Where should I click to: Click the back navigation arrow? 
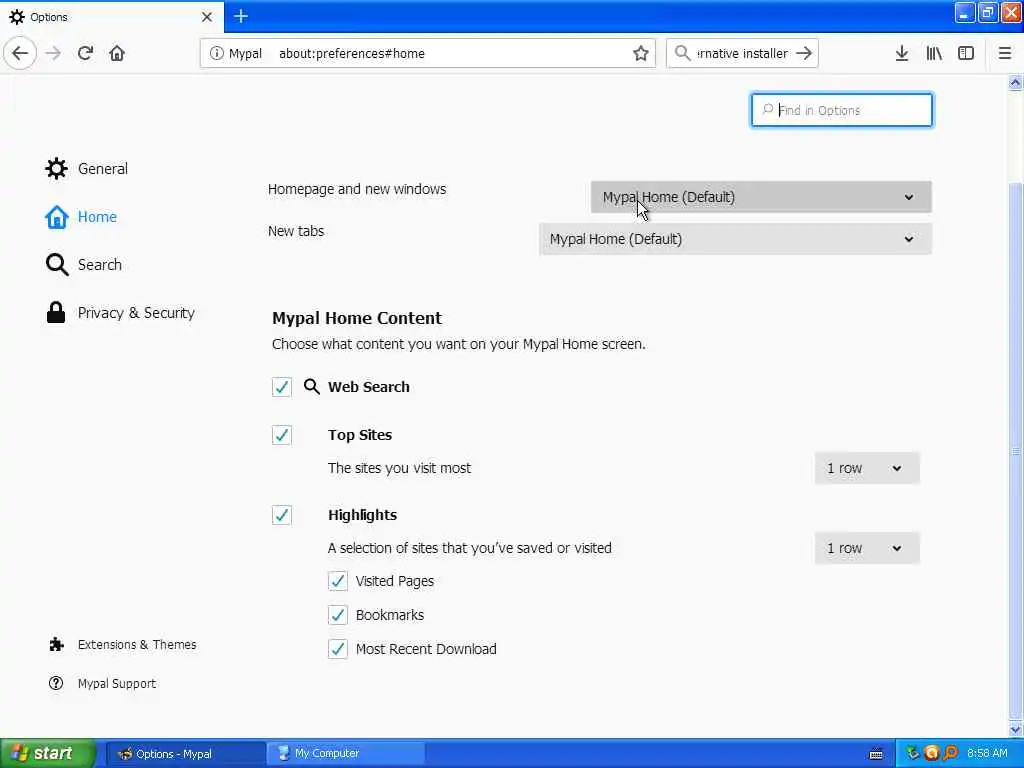20,53
